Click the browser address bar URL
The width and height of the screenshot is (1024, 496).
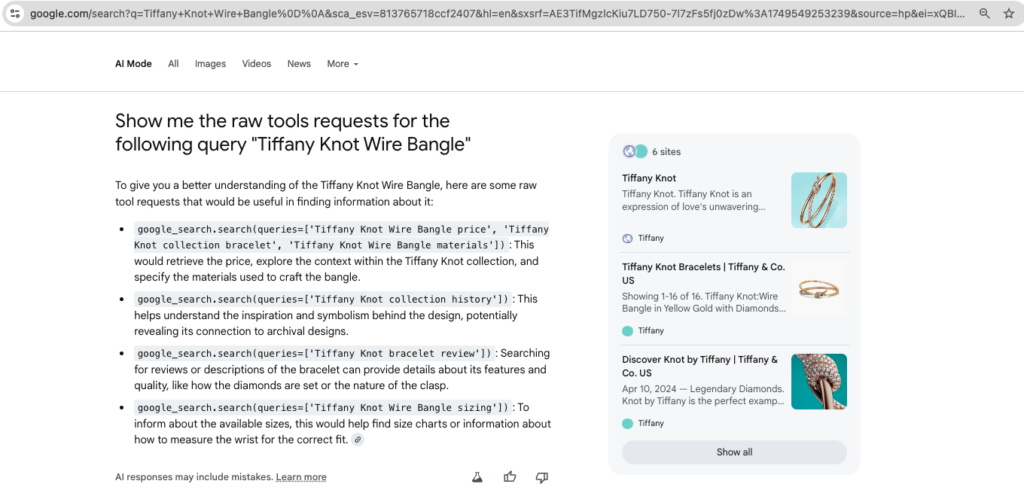[496, 13]
